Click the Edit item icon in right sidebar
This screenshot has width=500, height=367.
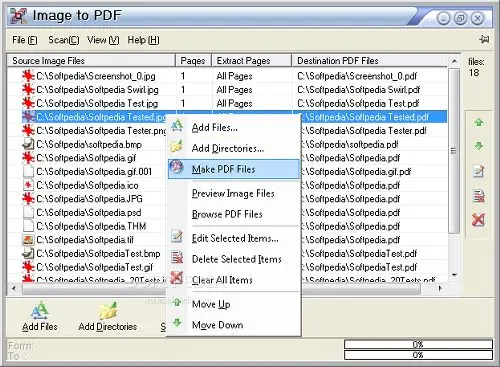[479, 171]
